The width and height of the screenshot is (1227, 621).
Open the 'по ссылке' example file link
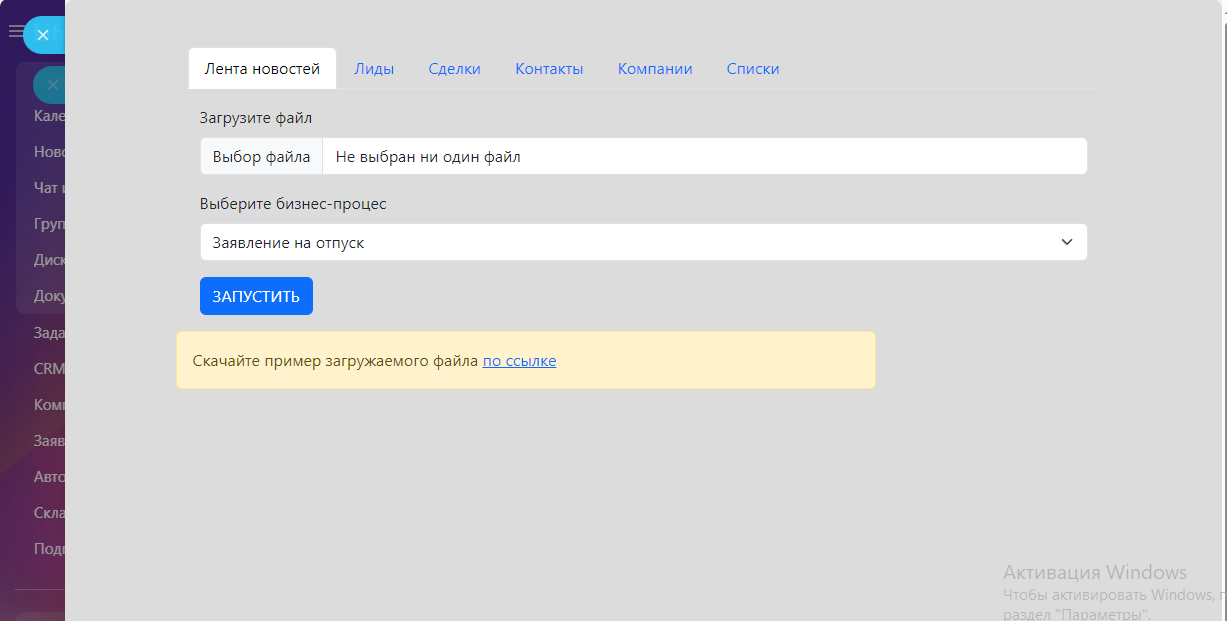[519, 361]
